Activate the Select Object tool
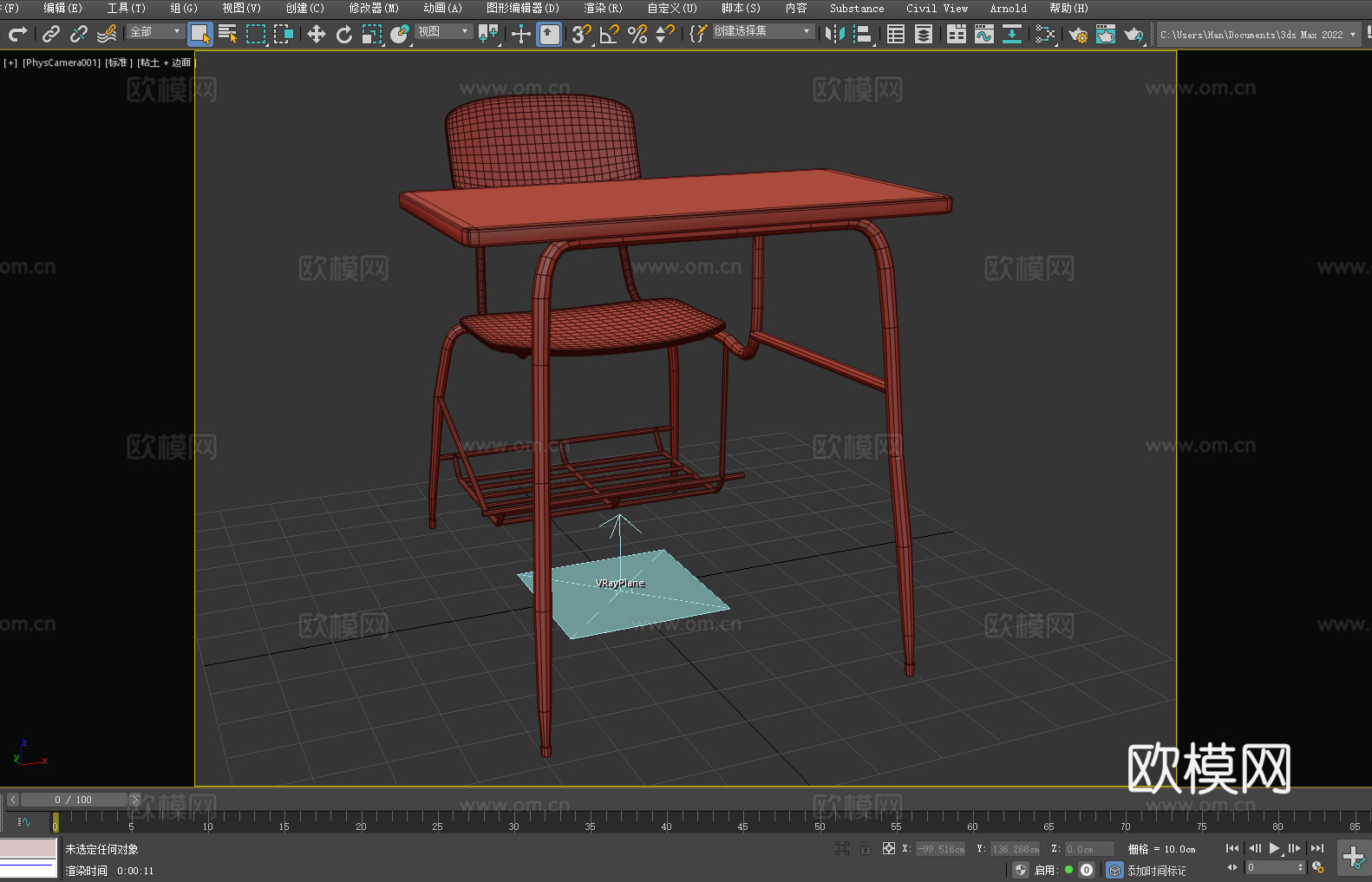 [200, 35]
